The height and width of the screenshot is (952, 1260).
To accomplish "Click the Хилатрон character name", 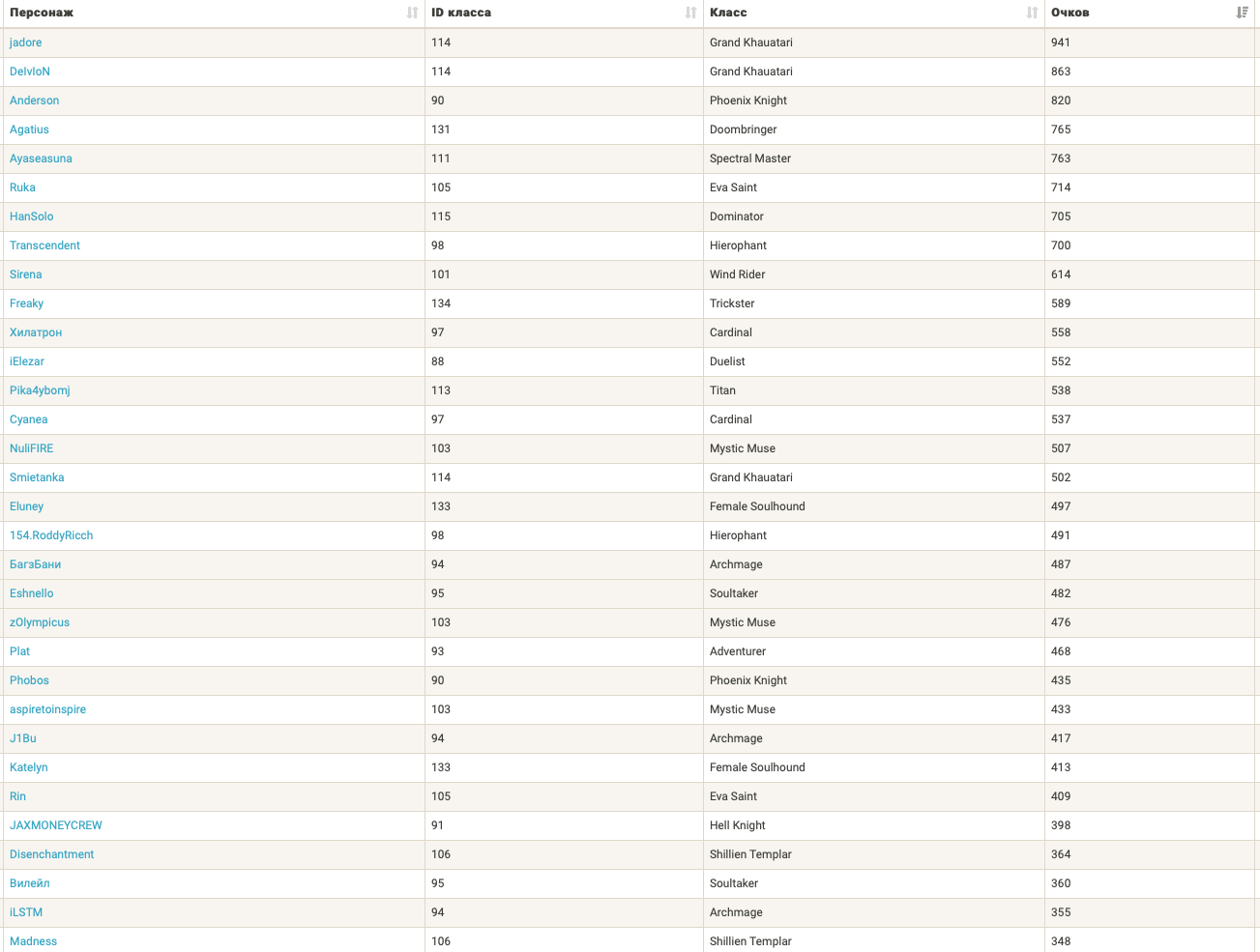I will (36, 332).
